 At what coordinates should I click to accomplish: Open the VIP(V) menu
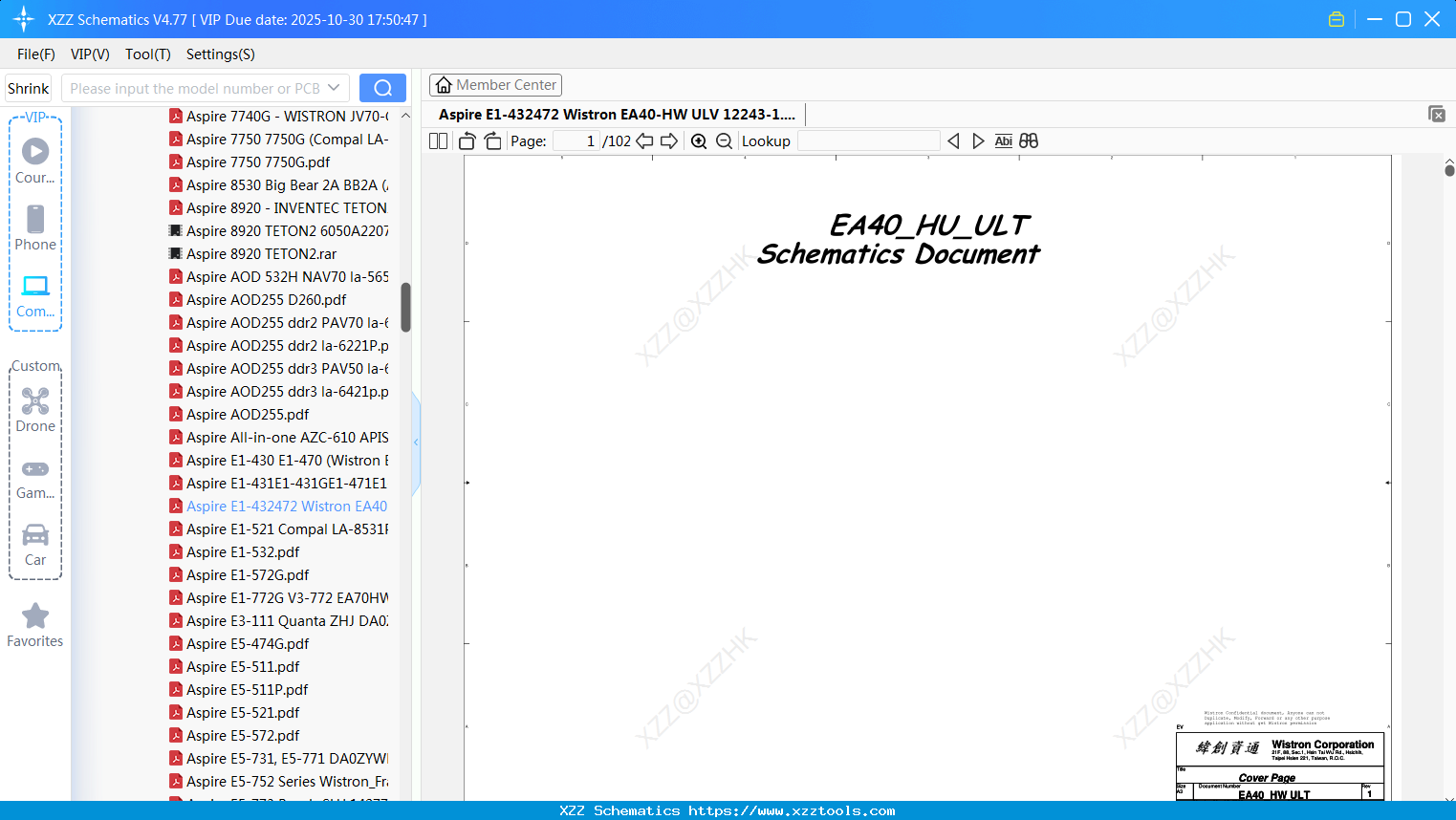click(x=90, y=54)
